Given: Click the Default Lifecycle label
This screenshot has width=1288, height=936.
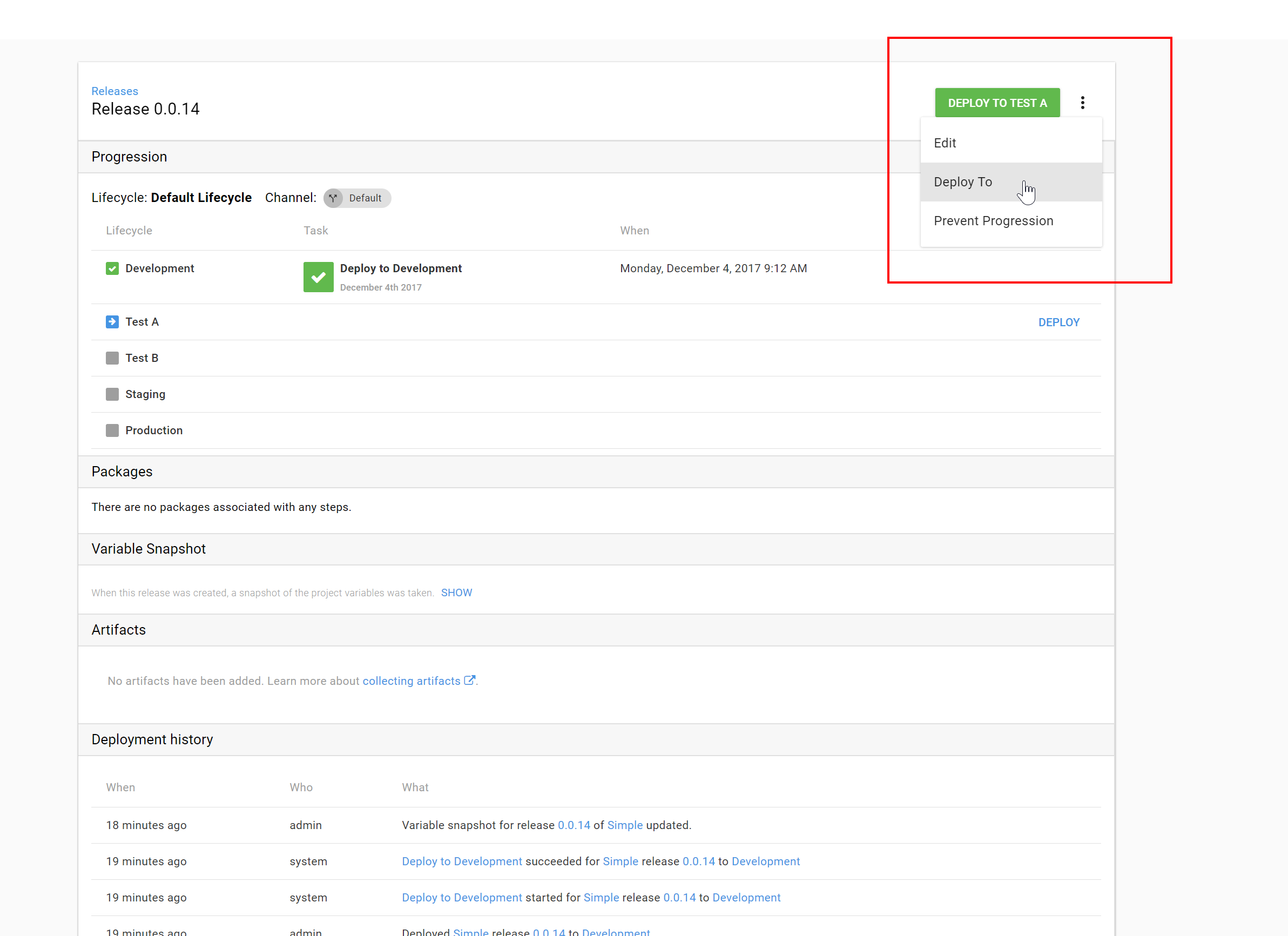Looking at the screenshot, I should coord(201,198).
